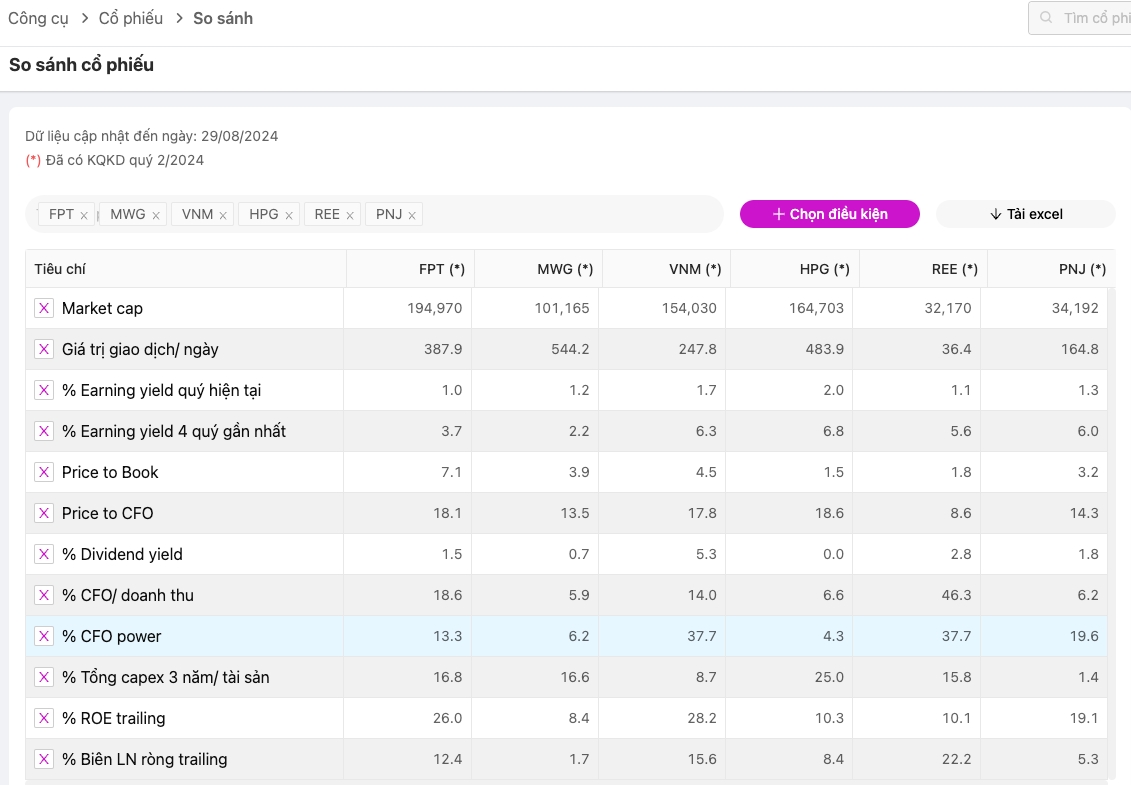1131x785 pixels.
Task: Remove PNJ tag from selected stocks
Action: 411,215
